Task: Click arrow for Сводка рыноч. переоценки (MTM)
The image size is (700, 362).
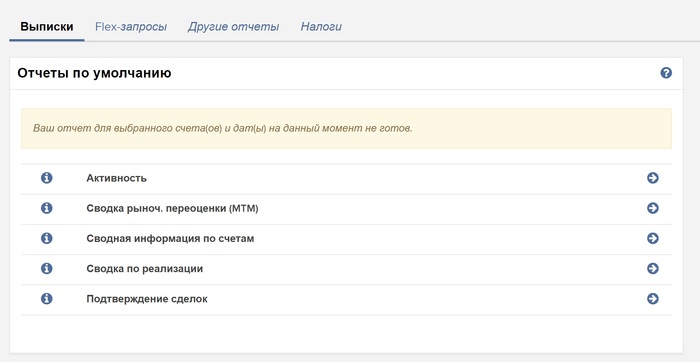Action: click(x=653, y=208)
